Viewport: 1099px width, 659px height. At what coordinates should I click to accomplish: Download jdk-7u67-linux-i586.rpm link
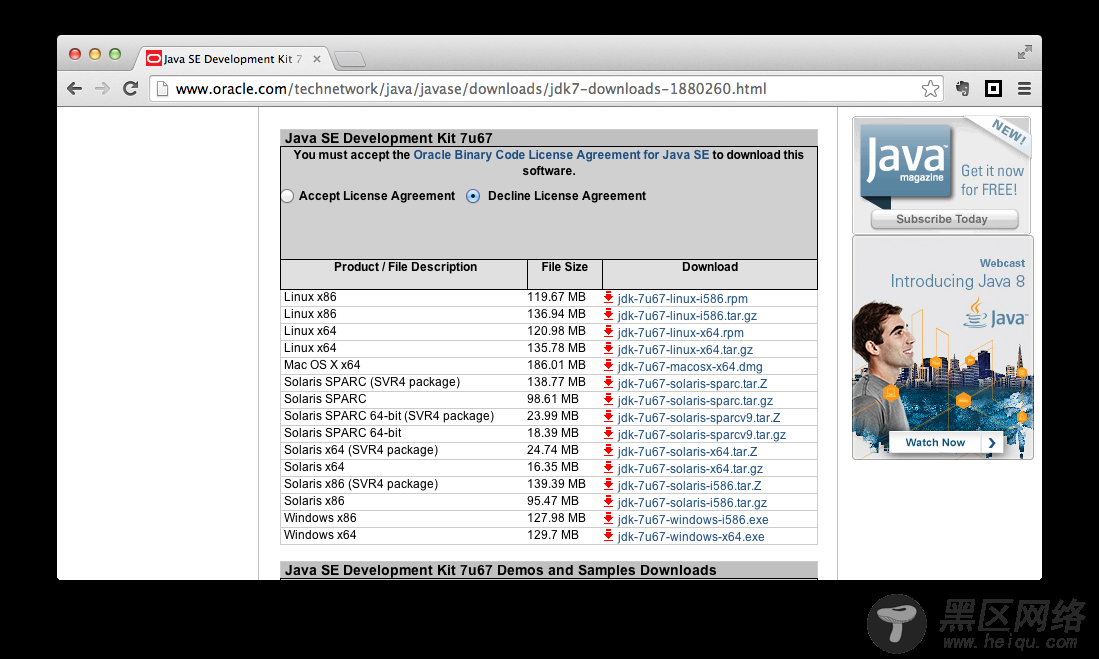coord(683,299)
